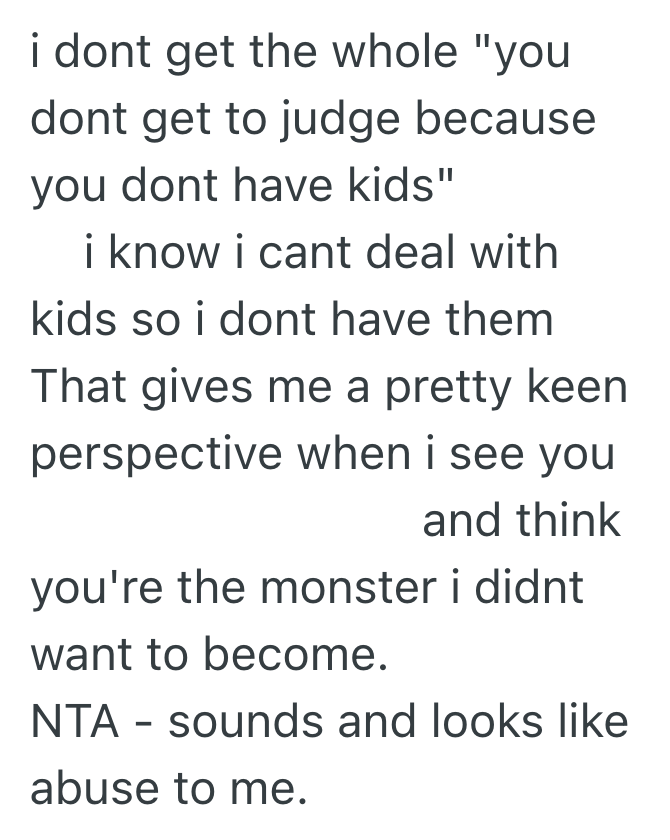Click the blank redacted gap before "and think"
This screenshot has height=840, width=670.
(x=220, y=521)
